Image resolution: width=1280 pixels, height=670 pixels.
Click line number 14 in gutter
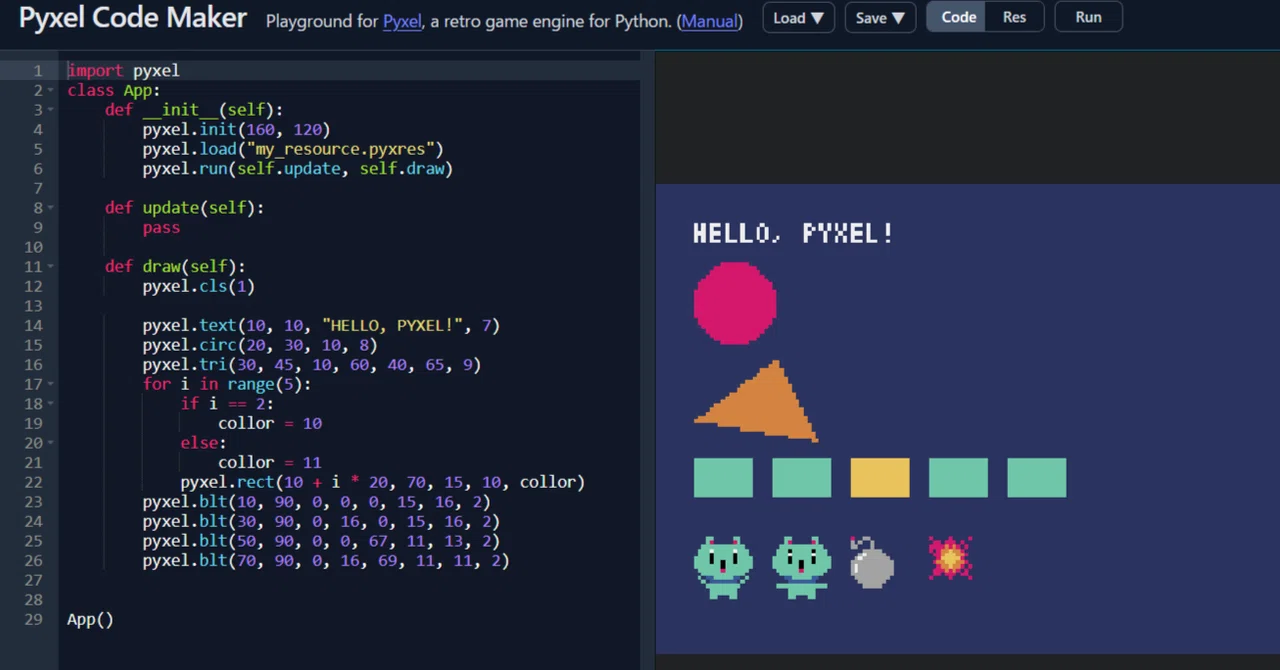[x=35, y=325]
